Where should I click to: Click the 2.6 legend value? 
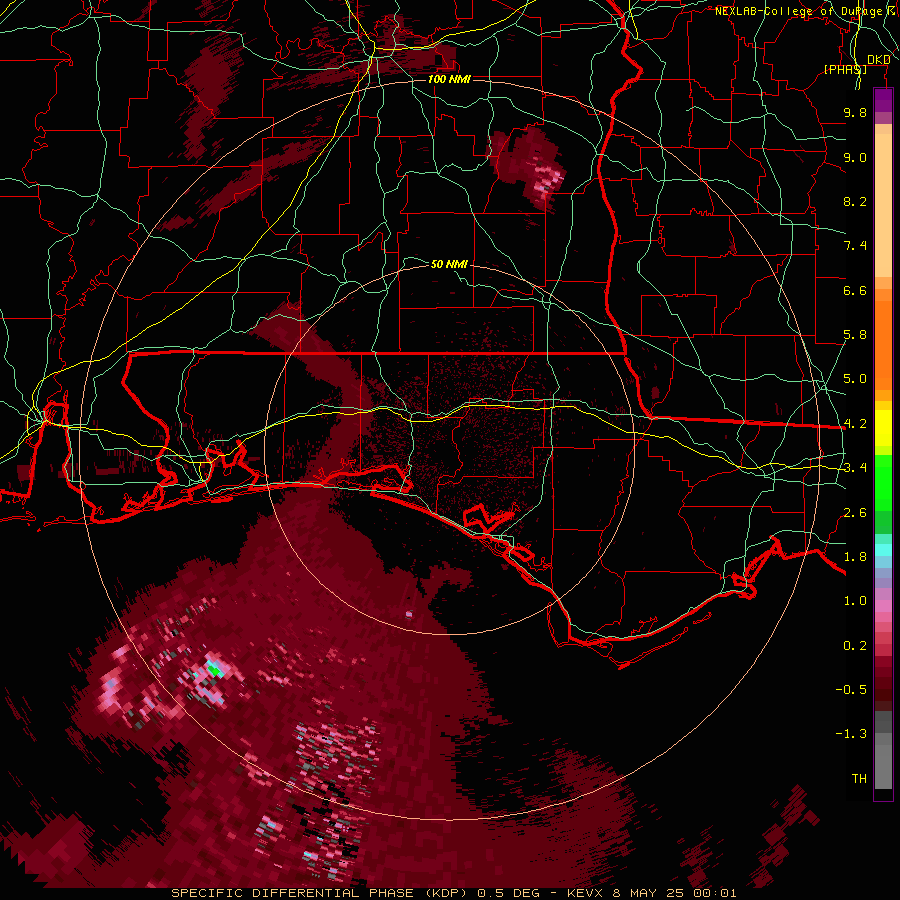coord(855,513)
